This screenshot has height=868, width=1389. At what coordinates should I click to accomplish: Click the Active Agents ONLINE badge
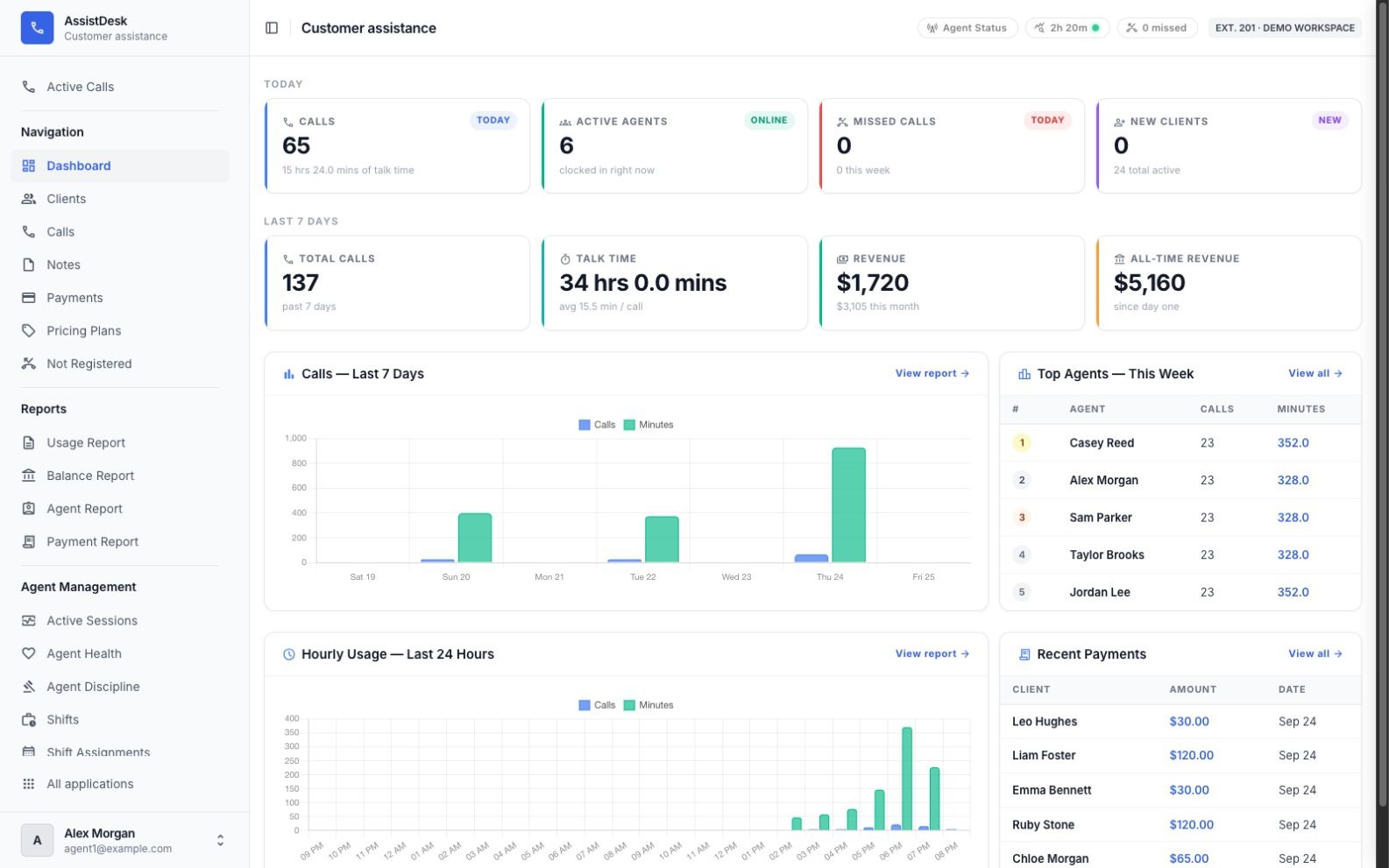pyautogui.click(x=769, y=121)
